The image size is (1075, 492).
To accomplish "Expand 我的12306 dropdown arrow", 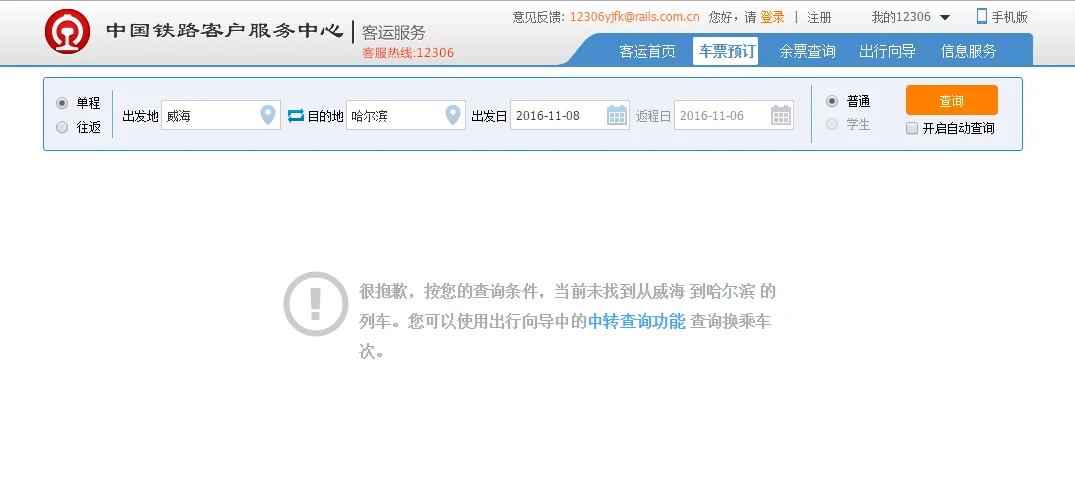I will [x=945, y=18].
